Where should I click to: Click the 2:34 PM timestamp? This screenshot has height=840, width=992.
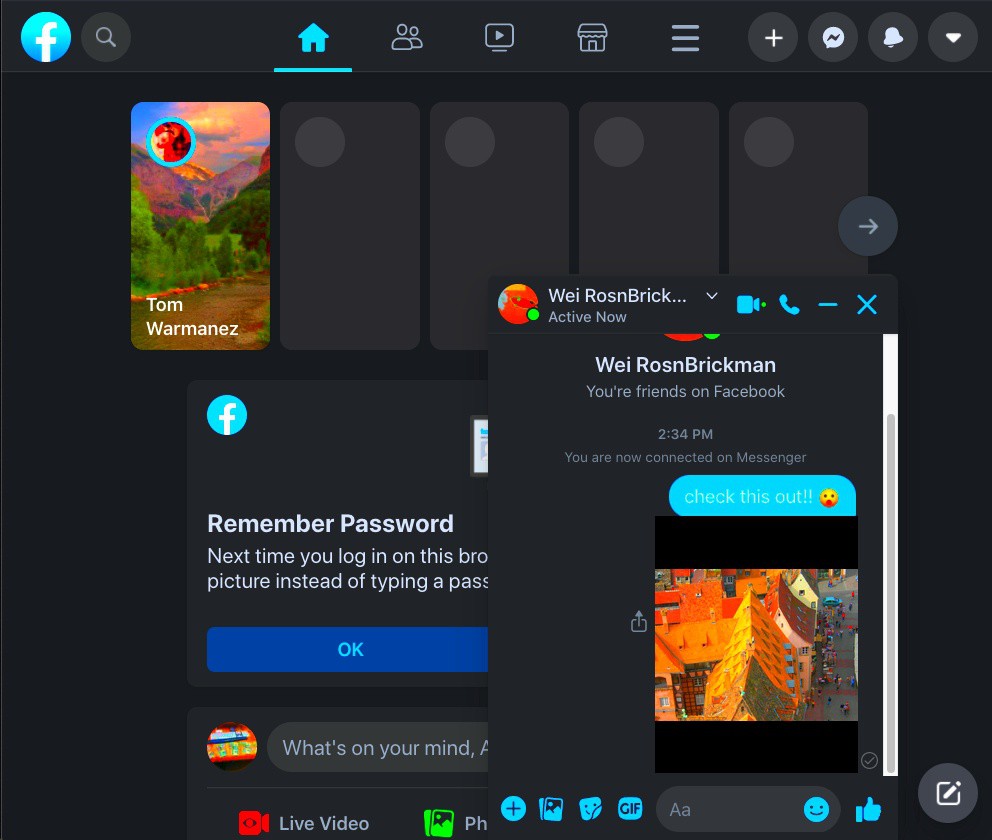click(685, 434)
